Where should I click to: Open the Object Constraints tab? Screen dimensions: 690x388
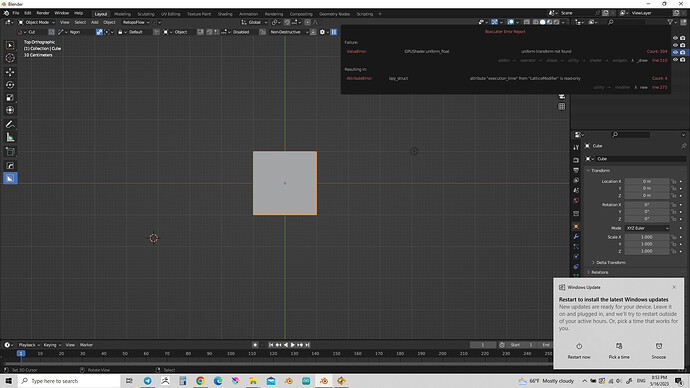(x=576, y=267)
